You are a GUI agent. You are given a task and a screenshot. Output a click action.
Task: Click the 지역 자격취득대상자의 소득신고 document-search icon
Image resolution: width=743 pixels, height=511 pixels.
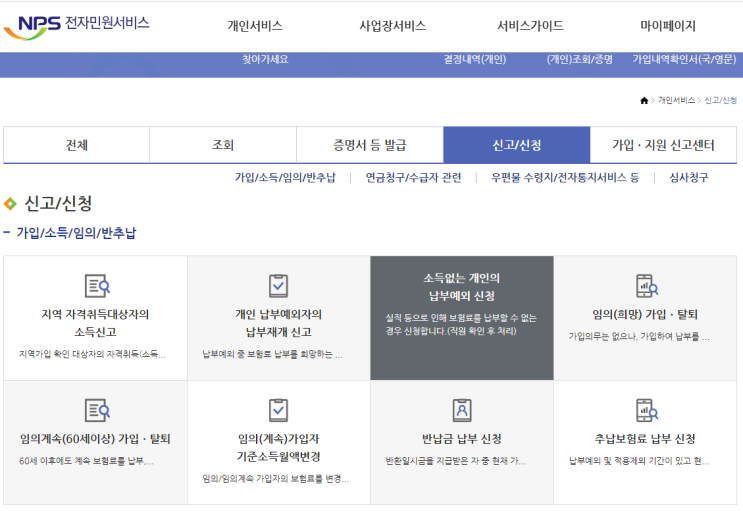pos(97,285)
